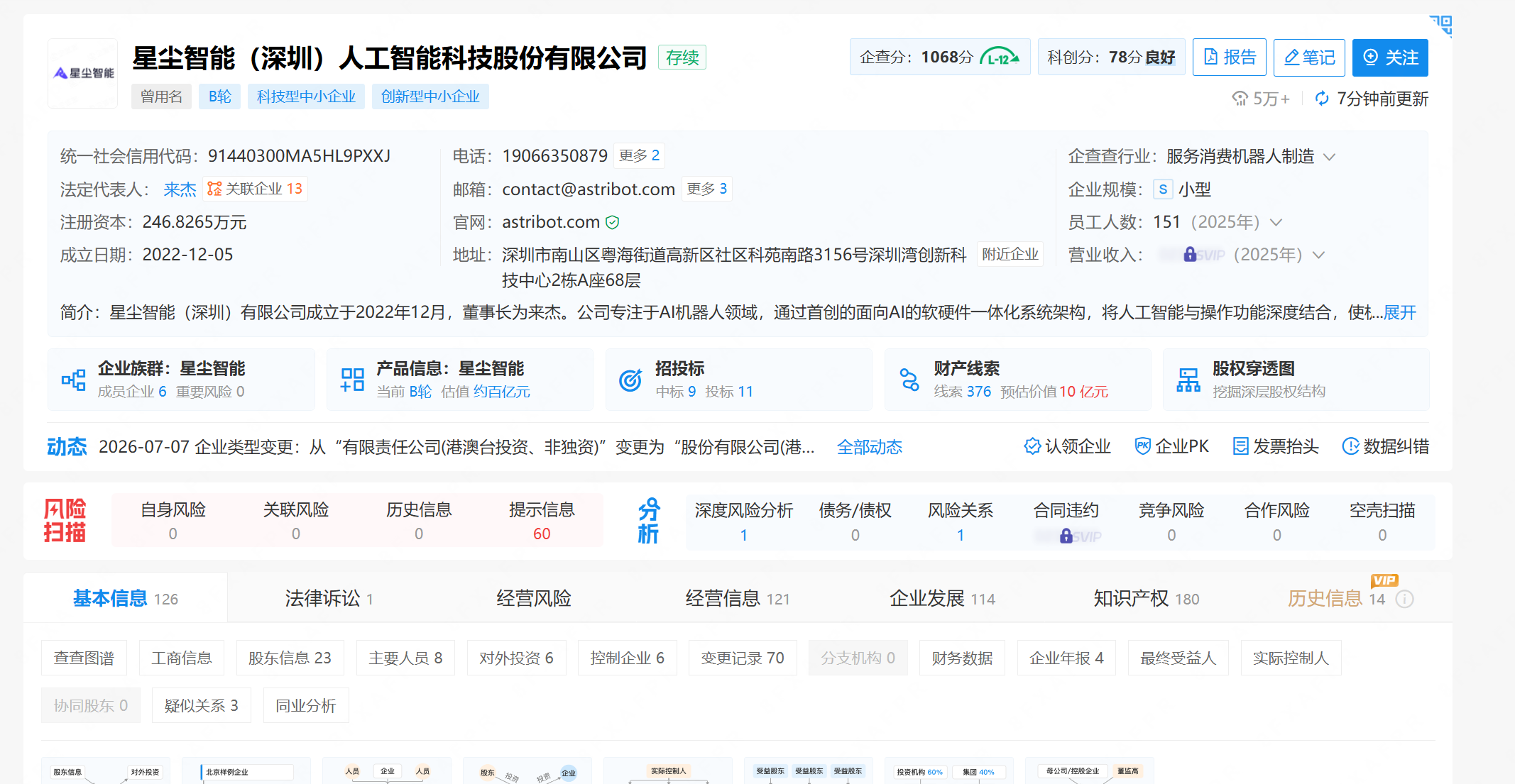Select the 曾用名 tag
The image size is (1515, 784).
(x=161, y=96)
